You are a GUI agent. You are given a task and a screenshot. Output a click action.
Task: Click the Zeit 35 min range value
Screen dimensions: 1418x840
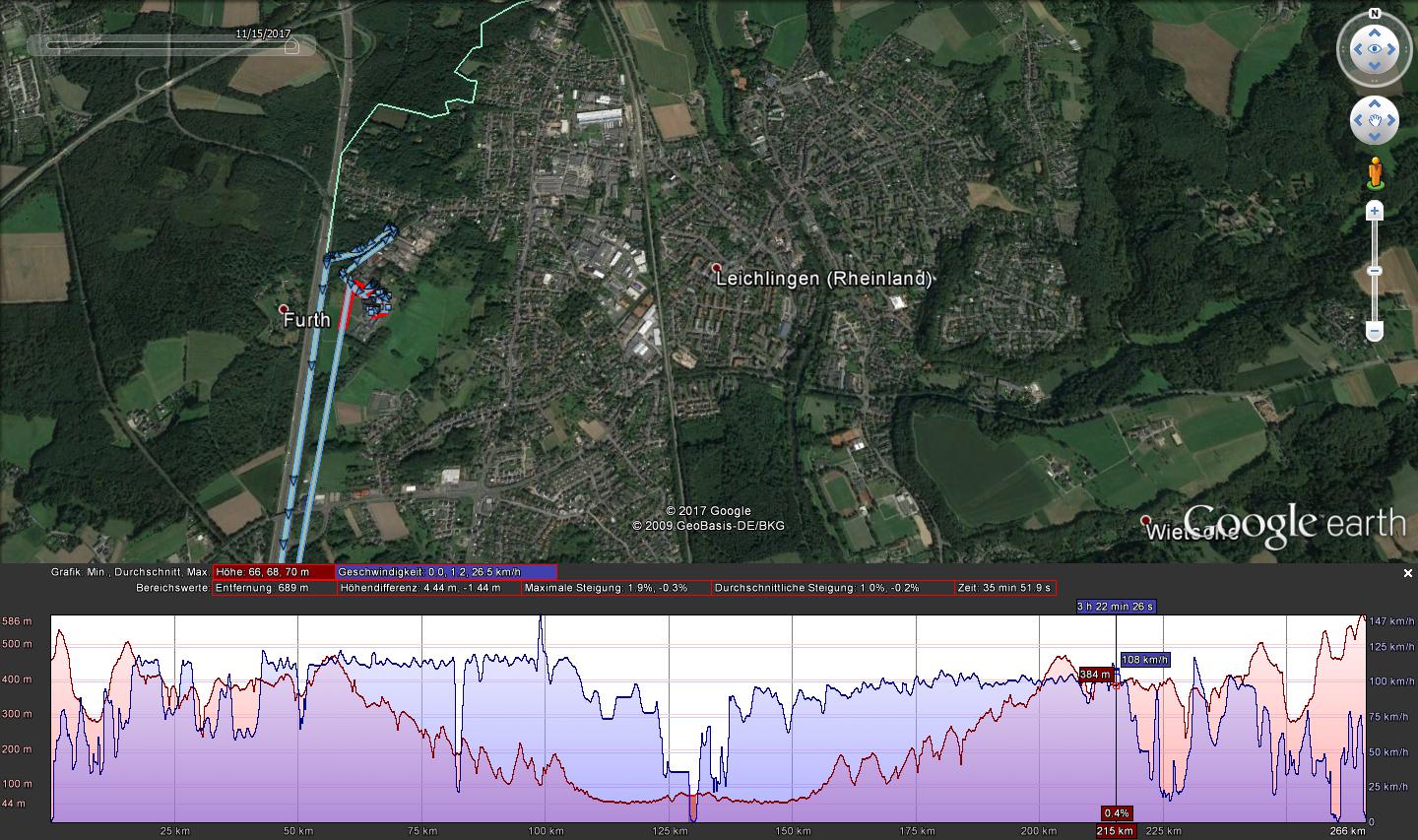pos(1004,588)
